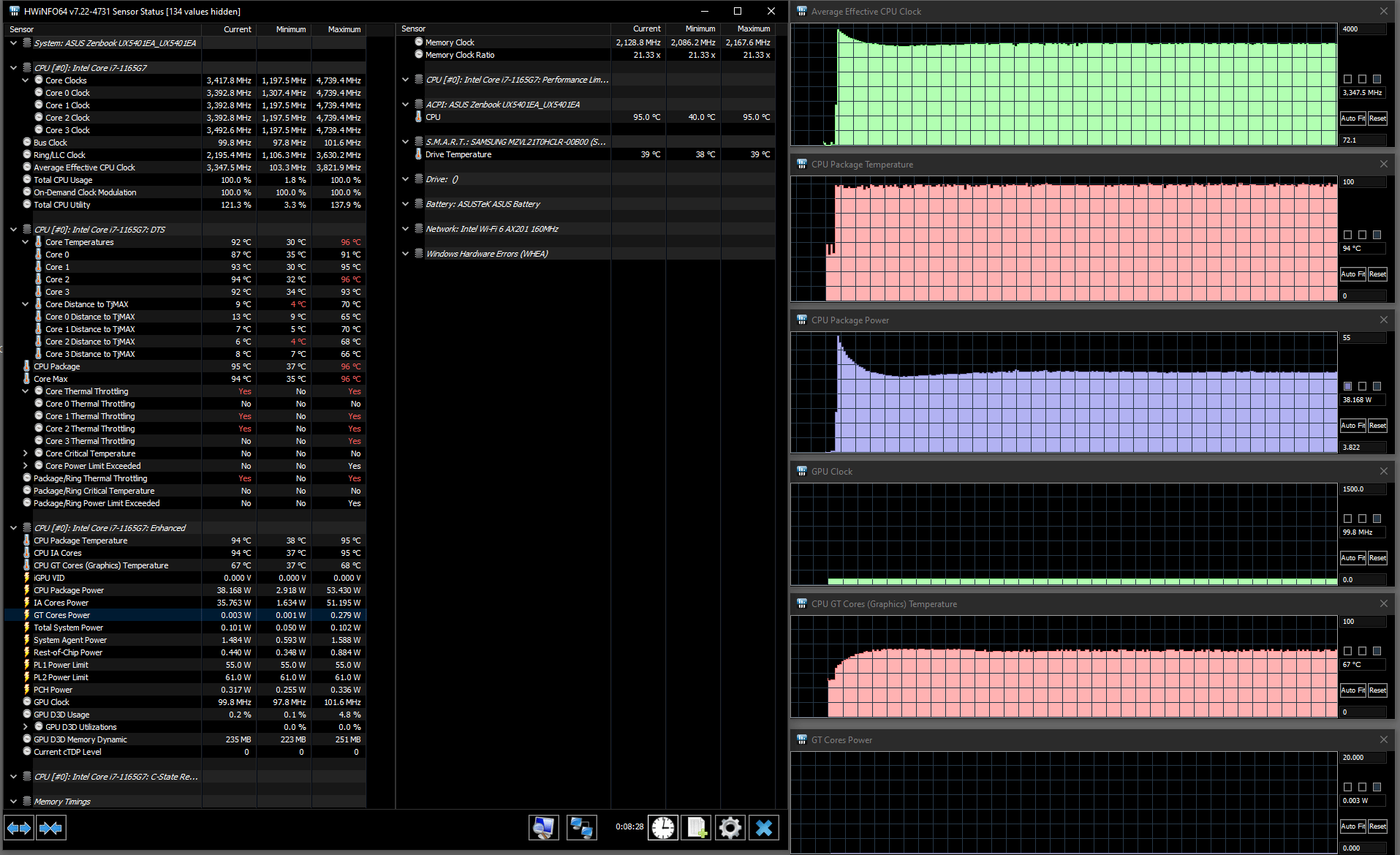This screenshot has height=855, width=1400.
Task: Toggle third checkbox in Average Effective CPU Clock graph
Action: click(1377, 79)
